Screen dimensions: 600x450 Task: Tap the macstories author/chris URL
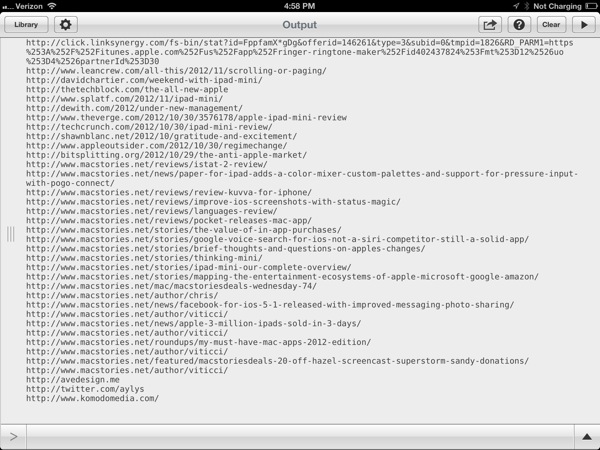(x=122, y=296)
